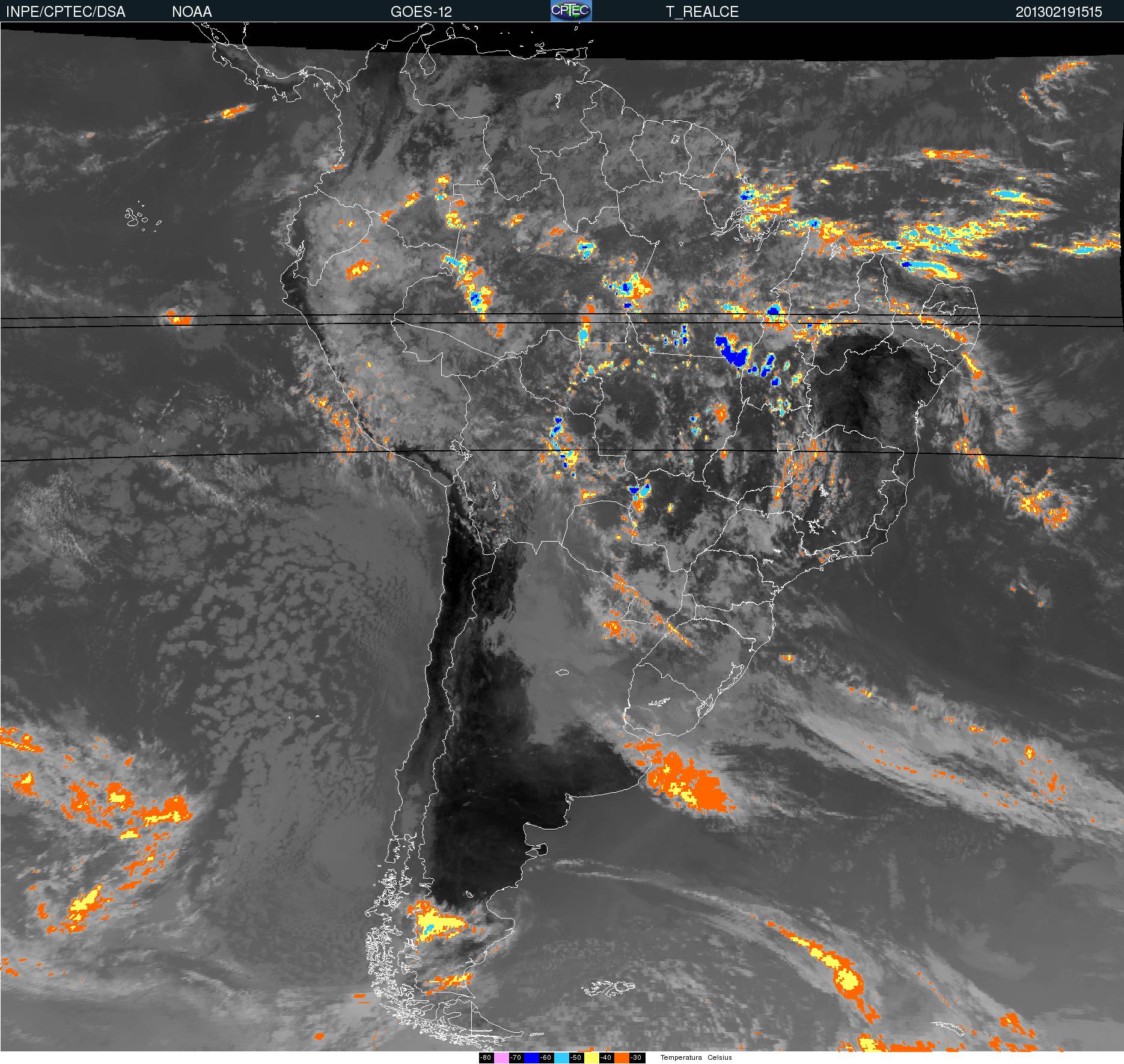Click the Temperatura legend label

[681, 1057]
